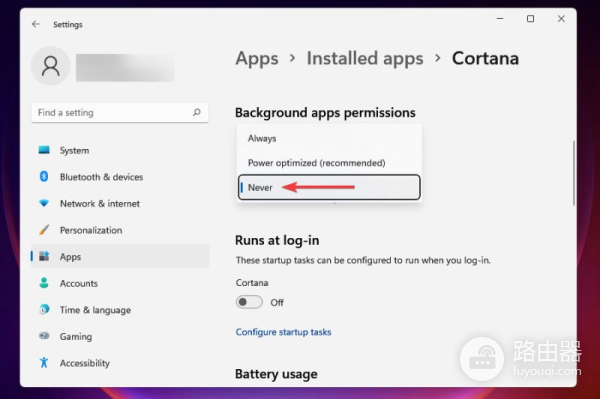The image size is (600, 399).
Task: Minimize the Settings window
Action: coord(500,18)
